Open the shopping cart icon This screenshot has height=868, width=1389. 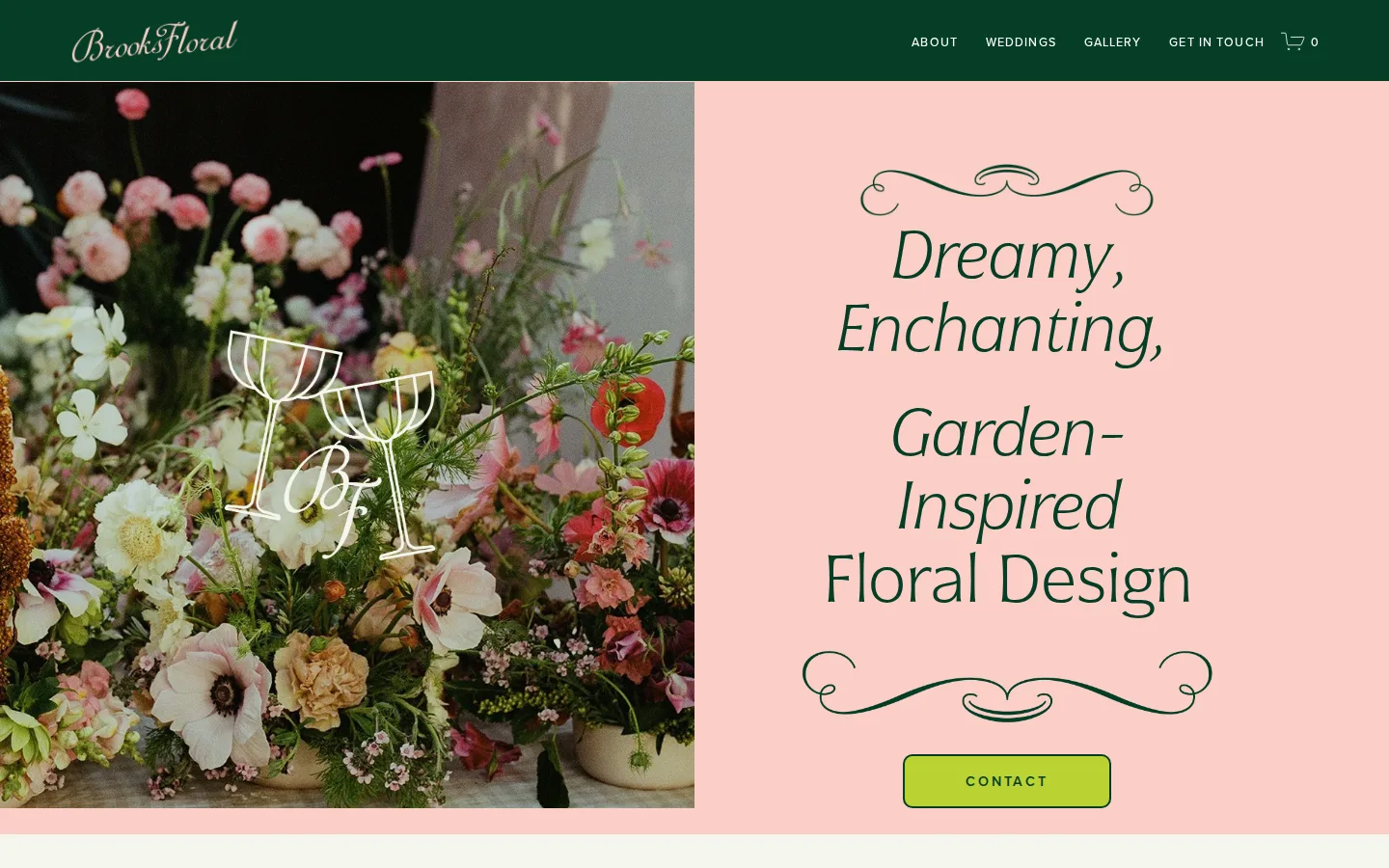click(x=1293, y=41)
